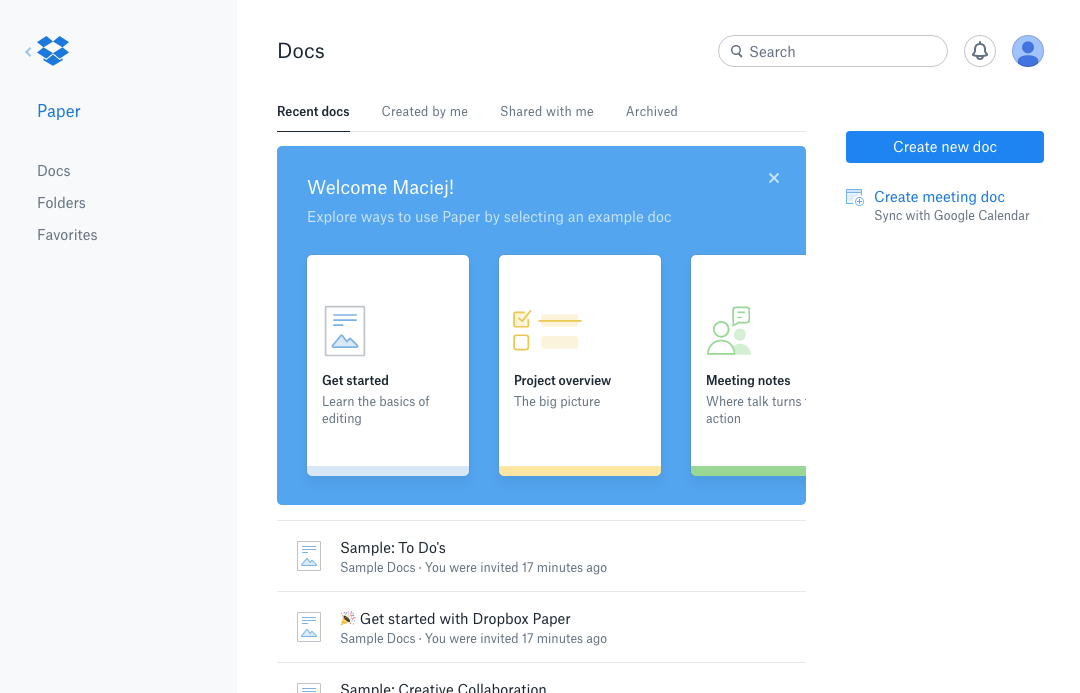Open Get started with Dropbox Paper document
Viewport: 1080px width, 693px height.
[541, 628]
